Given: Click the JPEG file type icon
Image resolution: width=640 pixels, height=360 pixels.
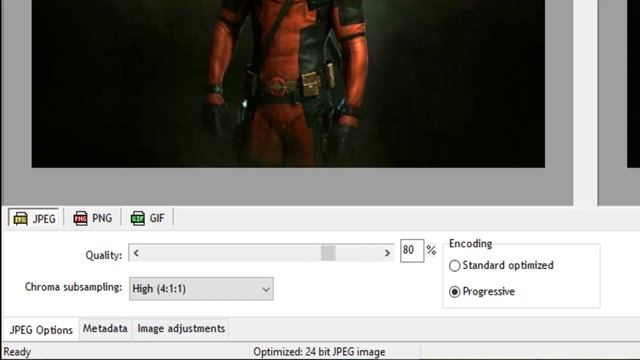Looking at the screenshot, I should click(x=20, y=219).
